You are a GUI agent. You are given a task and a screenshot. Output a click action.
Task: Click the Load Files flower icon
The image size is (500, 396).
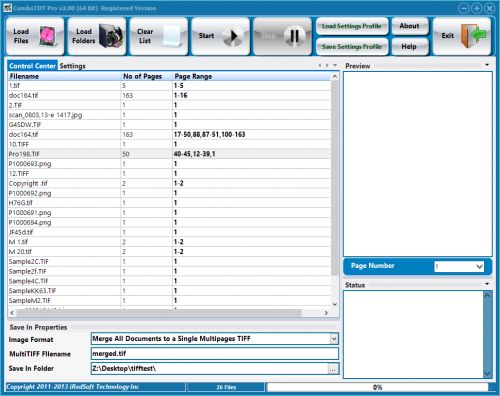[x=47, y=36]
